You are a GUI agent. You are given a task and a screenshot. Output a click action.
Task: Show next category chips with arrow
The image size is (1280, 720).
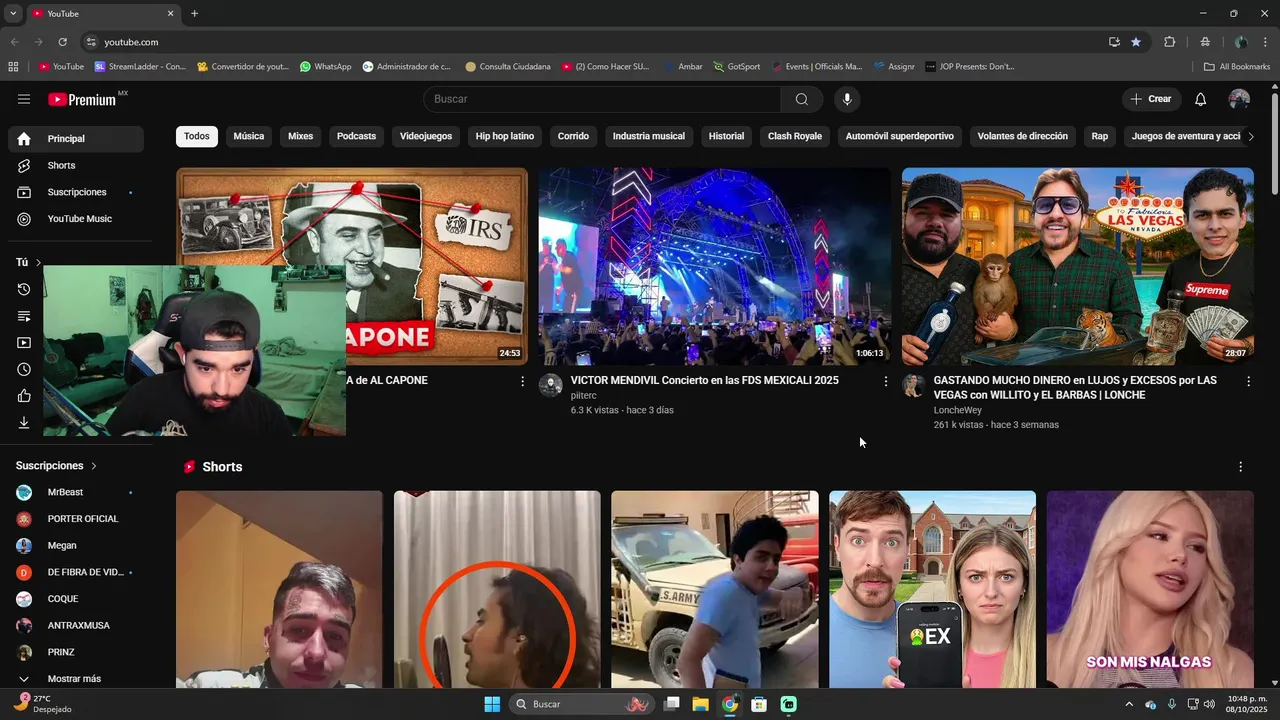coord(1250,136)
